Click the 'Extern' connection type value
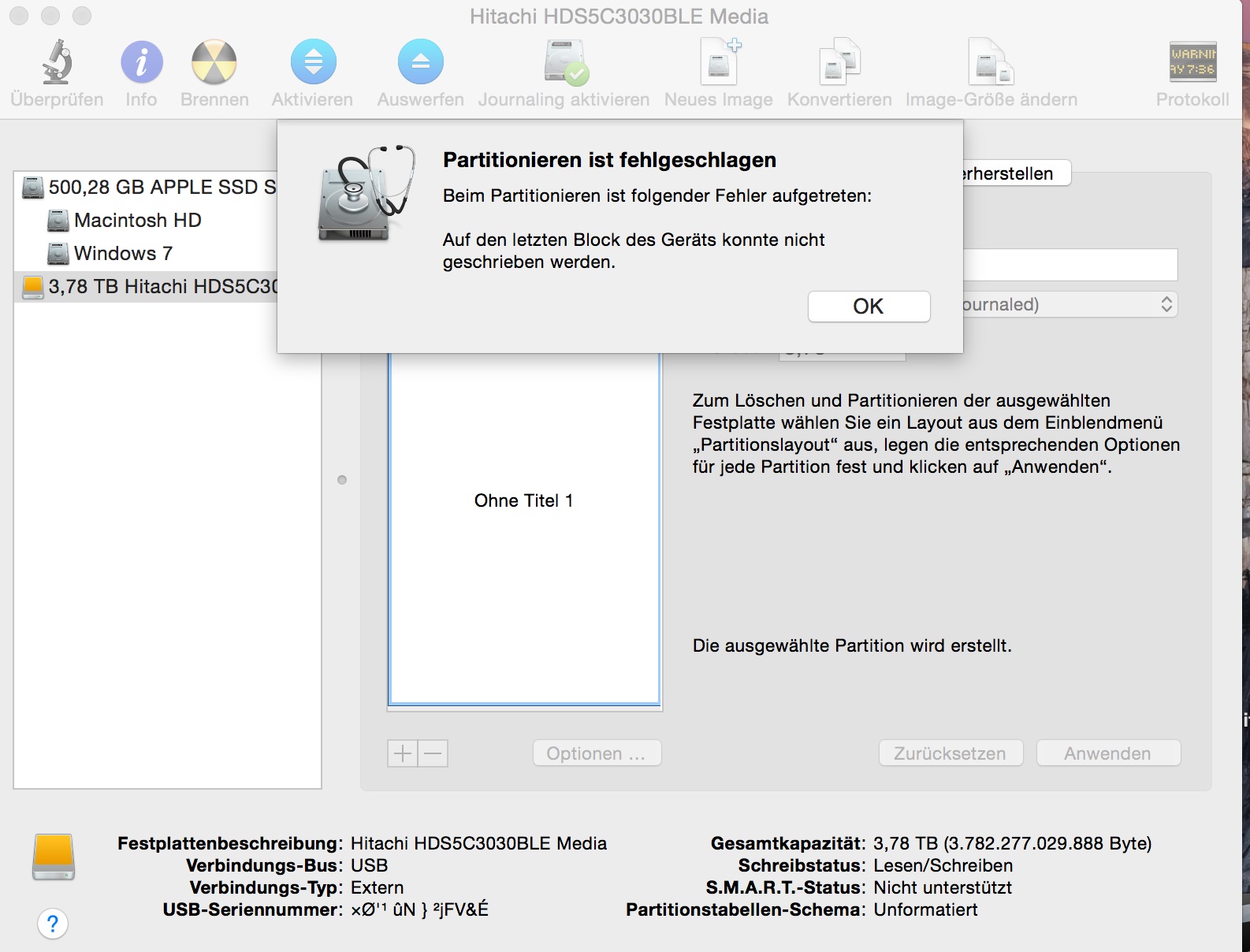The height and width of the screenshot is (952, 1250). point(377,887)
